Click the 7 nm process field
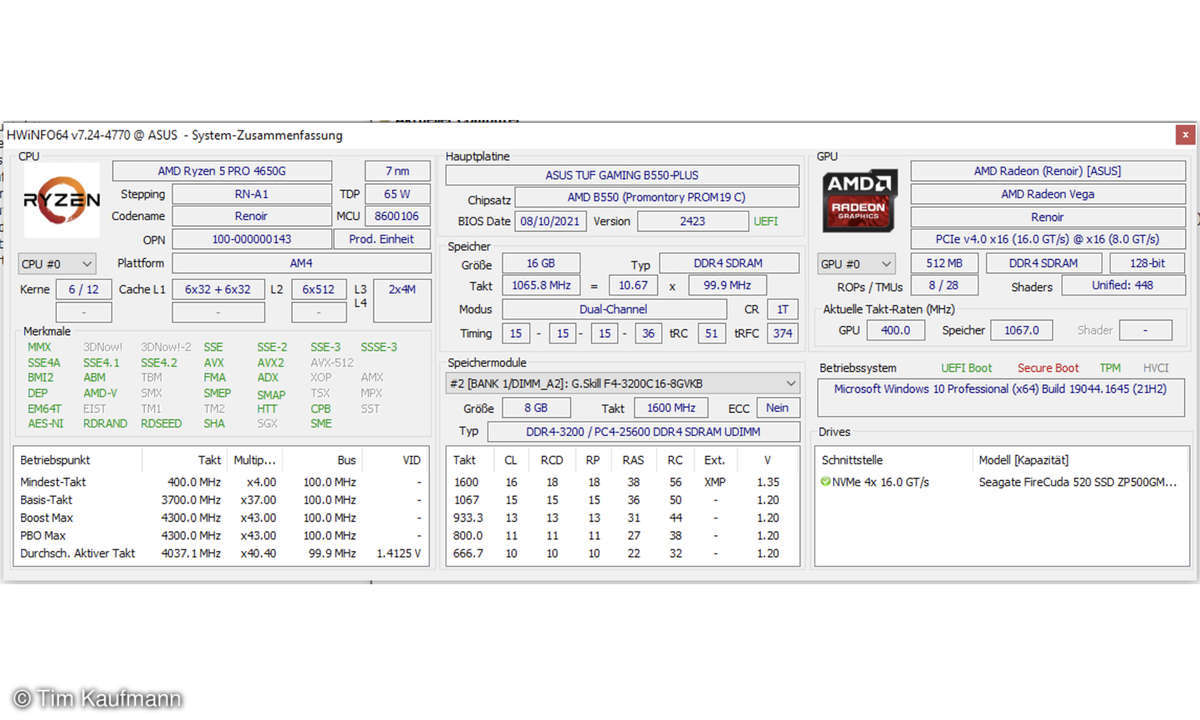This screenshot has height=720, width=1200. (x=397, y=171)
